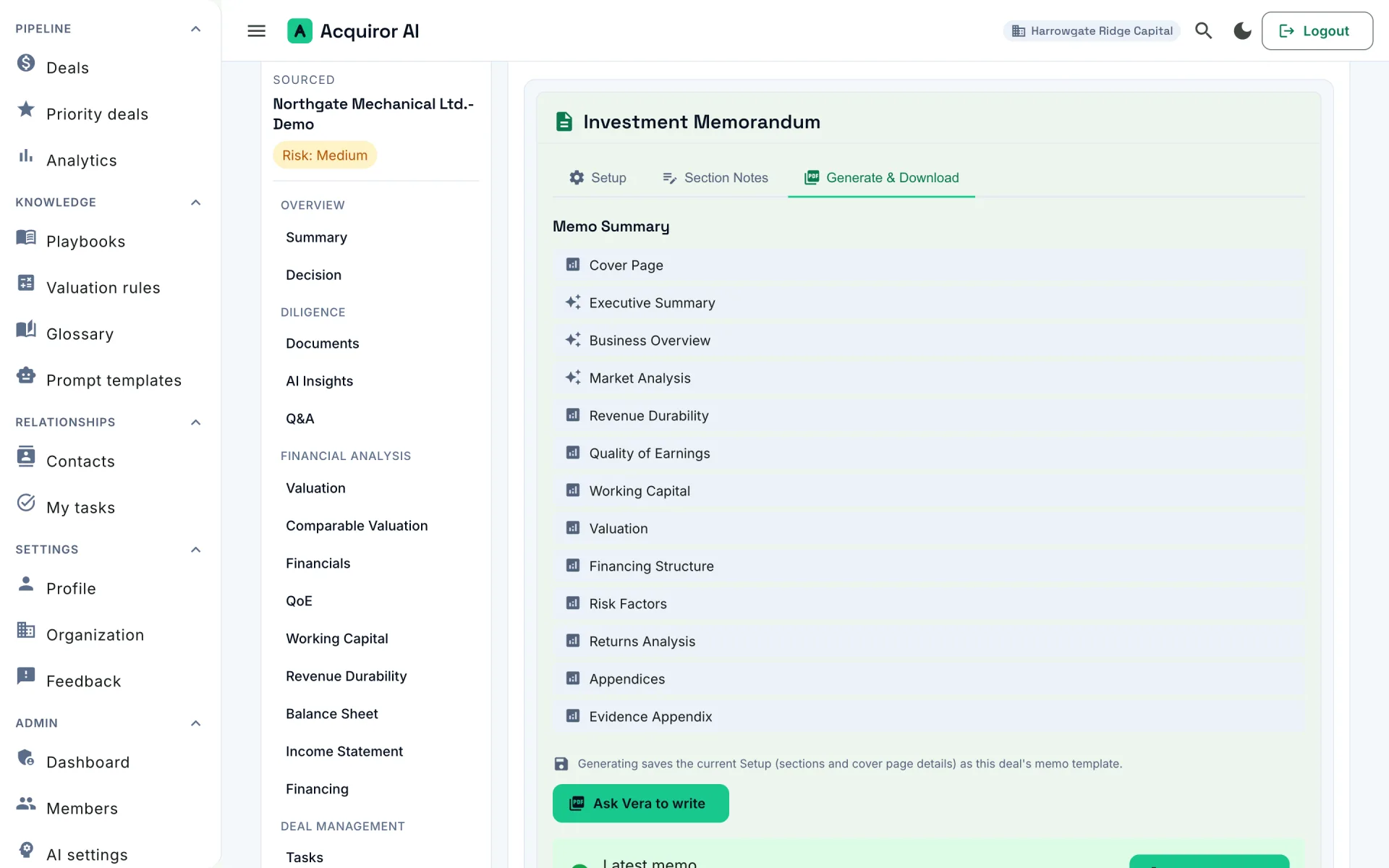Screen dimensions: 1389x868
Task: Open the hamburger menu icon
Action: coord(256,31)
